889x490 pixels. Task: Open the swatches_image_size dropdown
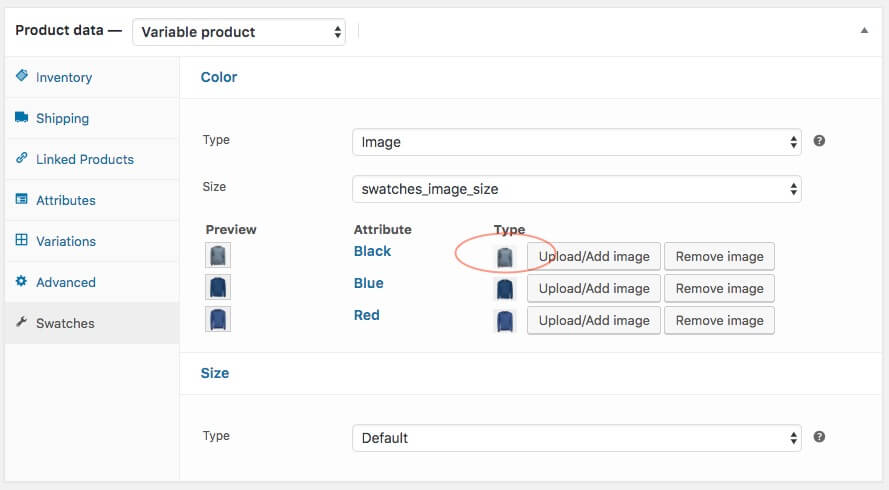tap(576, 188)
